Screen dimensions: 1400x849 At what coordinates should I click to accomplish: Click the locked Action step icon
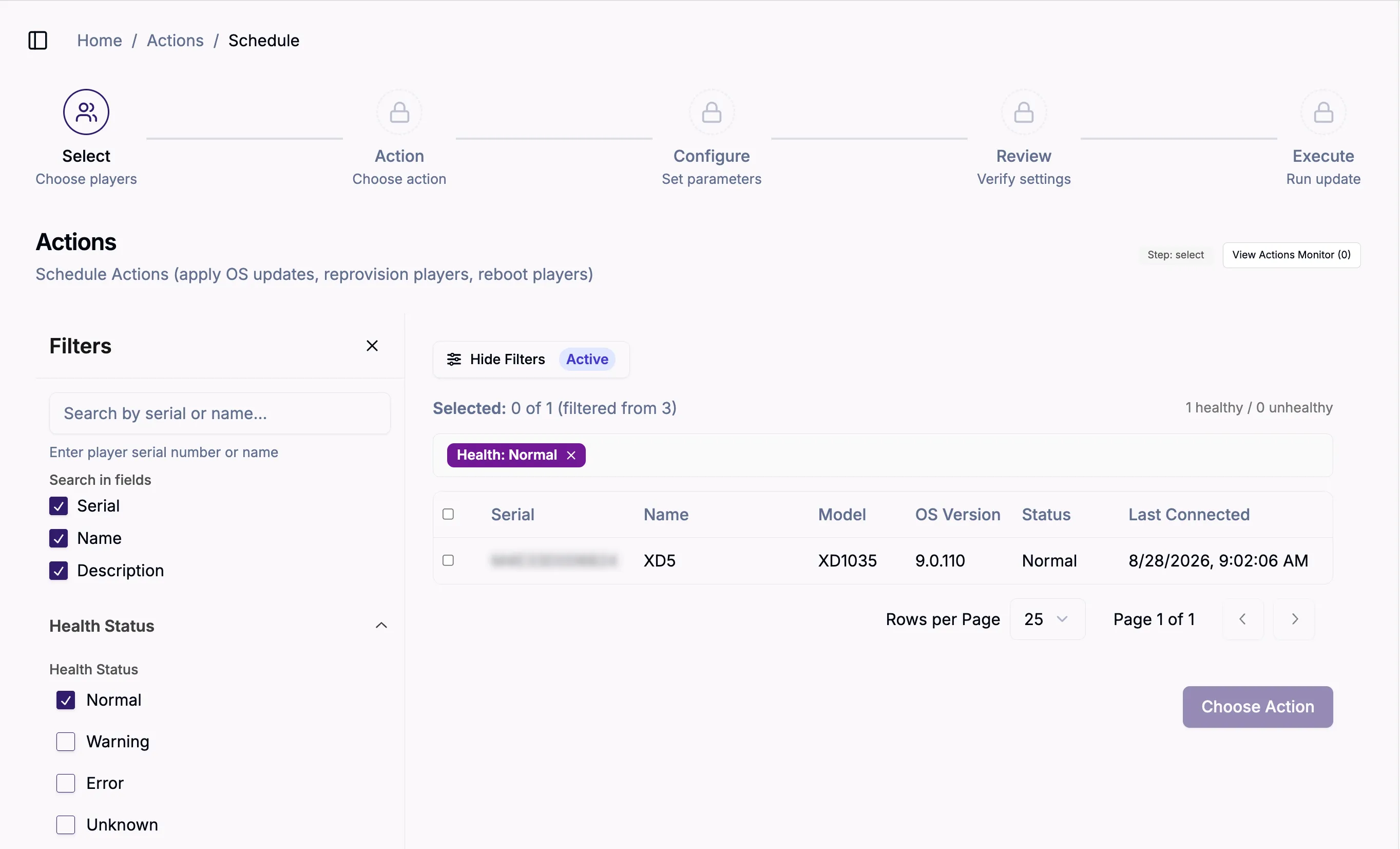coord(399,112)
